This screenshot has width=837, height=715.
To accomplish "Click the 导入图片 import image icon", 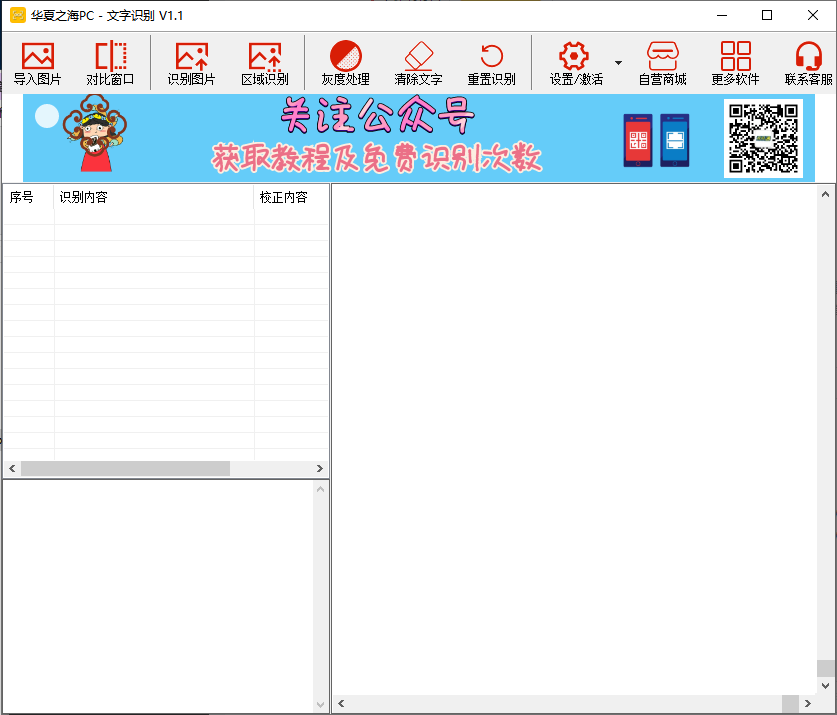I will (37, 57).
